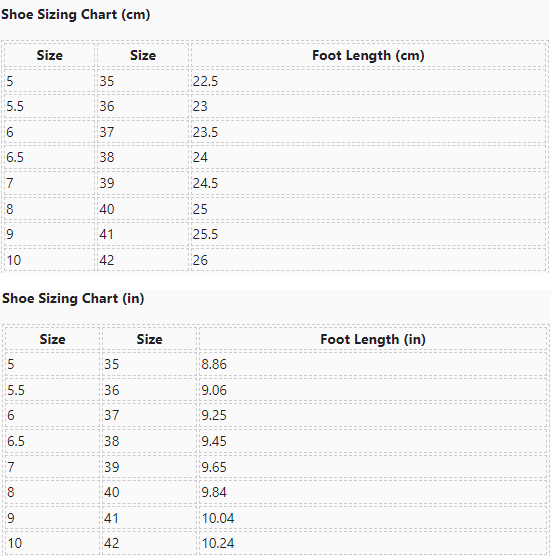Select the 10.24 inch foot length cell

coord(373,543)
